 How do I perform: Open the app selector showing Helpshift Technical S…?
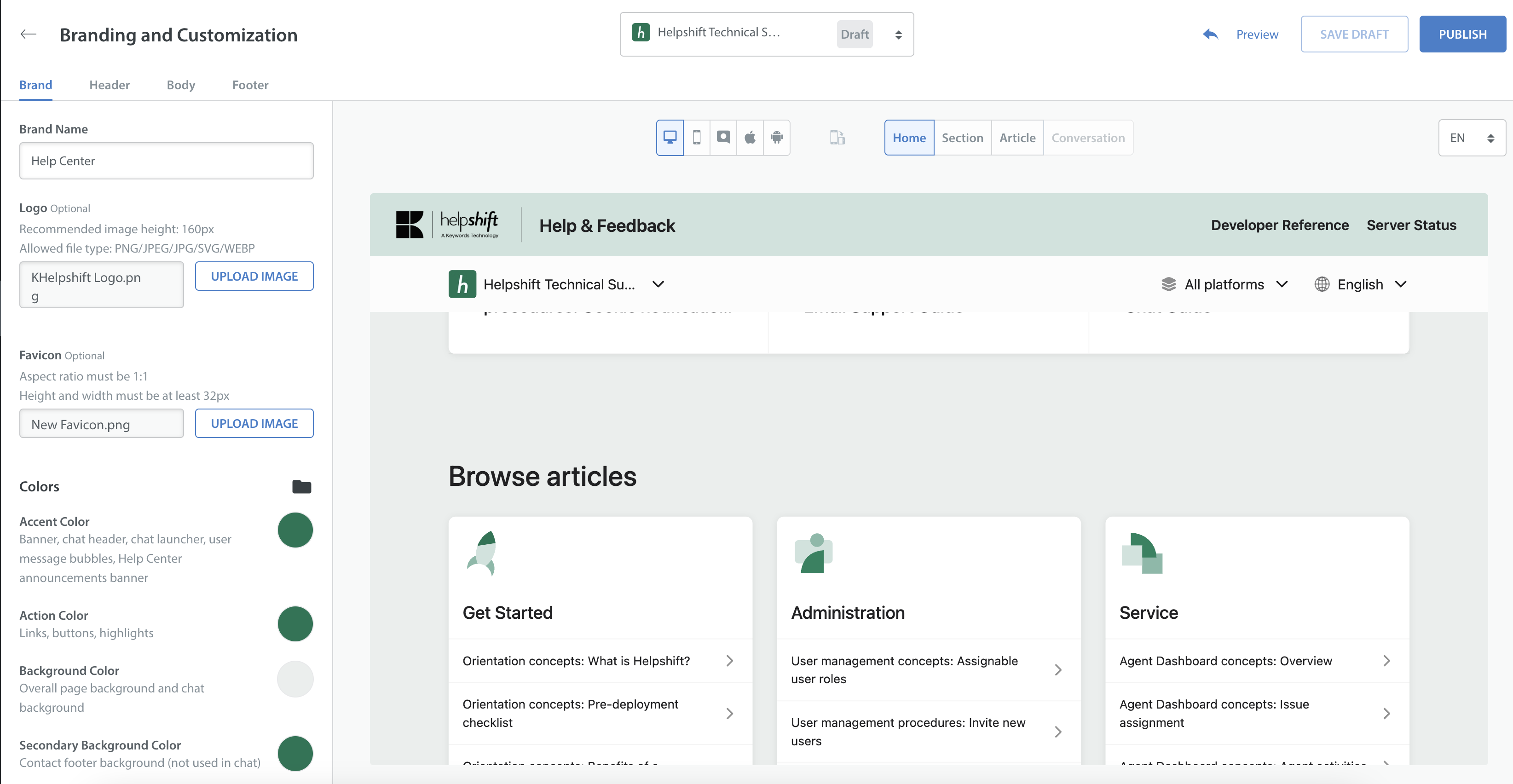pos(767,34)
